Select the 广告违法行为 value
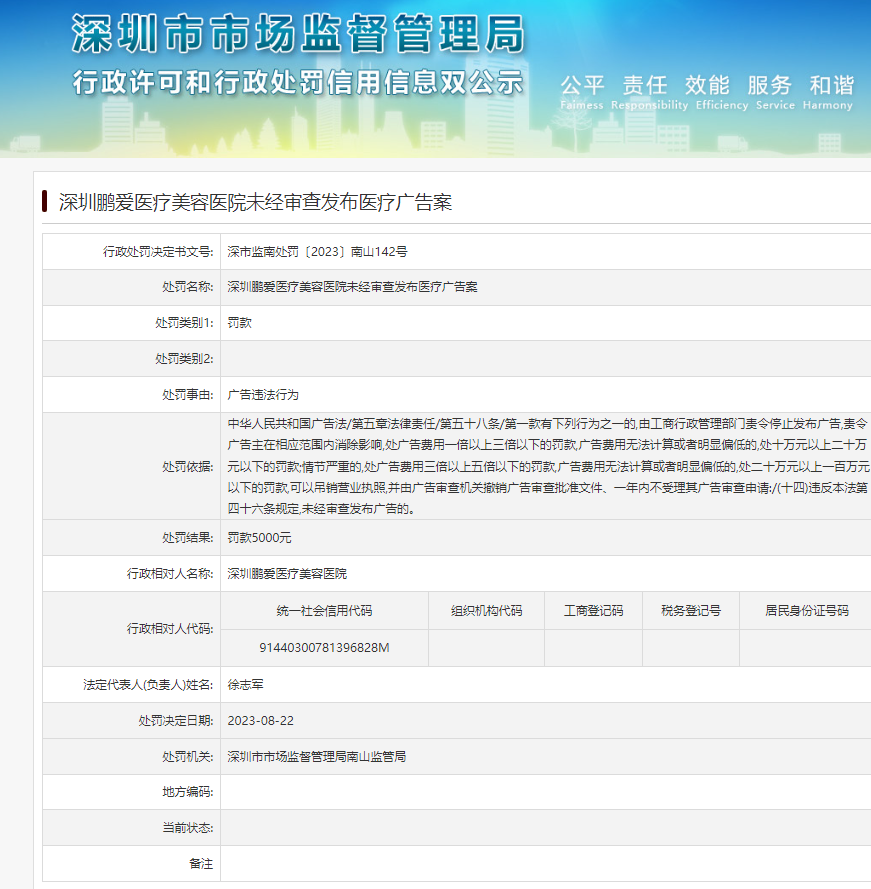This screenshot has width=871, height=889. [263, 395]
